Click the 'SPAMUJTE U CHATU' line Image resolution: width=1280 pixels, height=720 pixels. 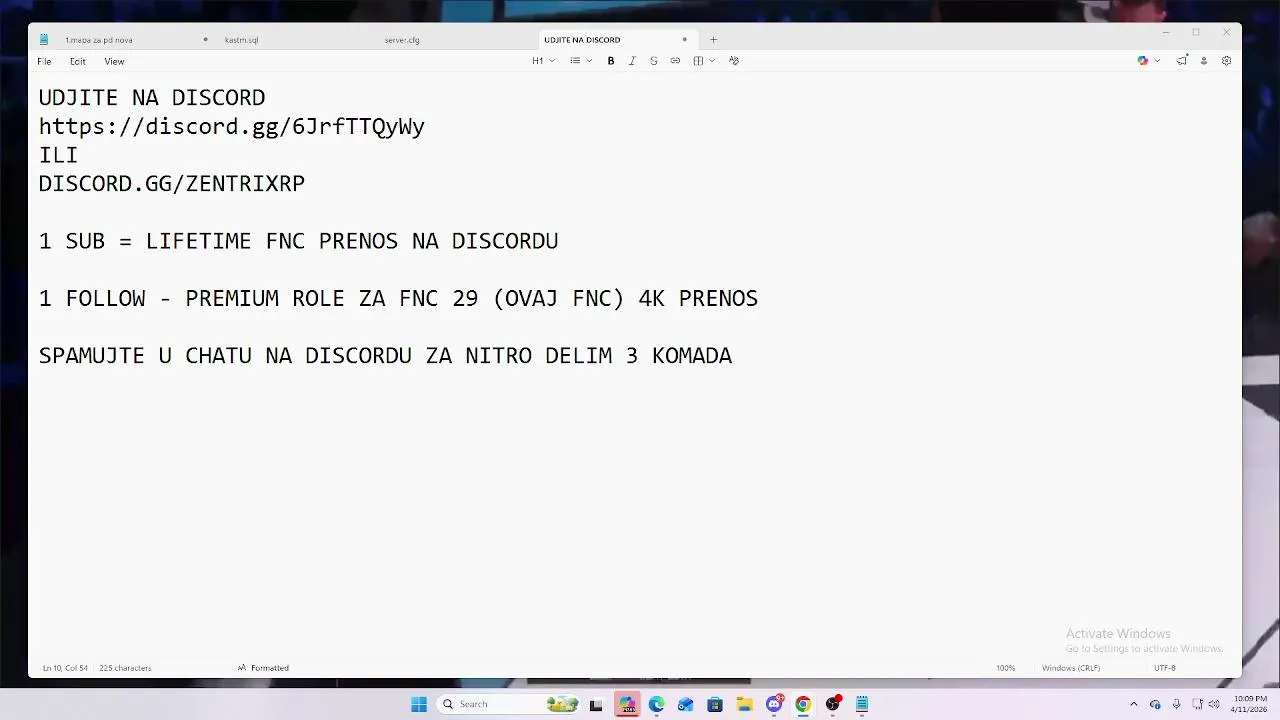(385, 356)
